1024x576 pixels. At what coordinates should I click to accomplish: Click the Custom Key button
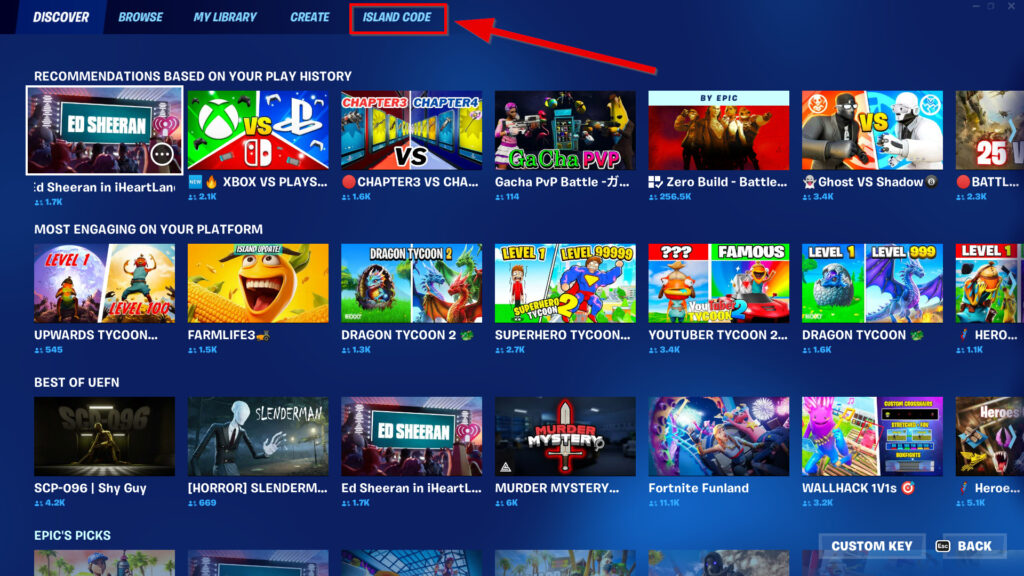click(x=872, y=546)
